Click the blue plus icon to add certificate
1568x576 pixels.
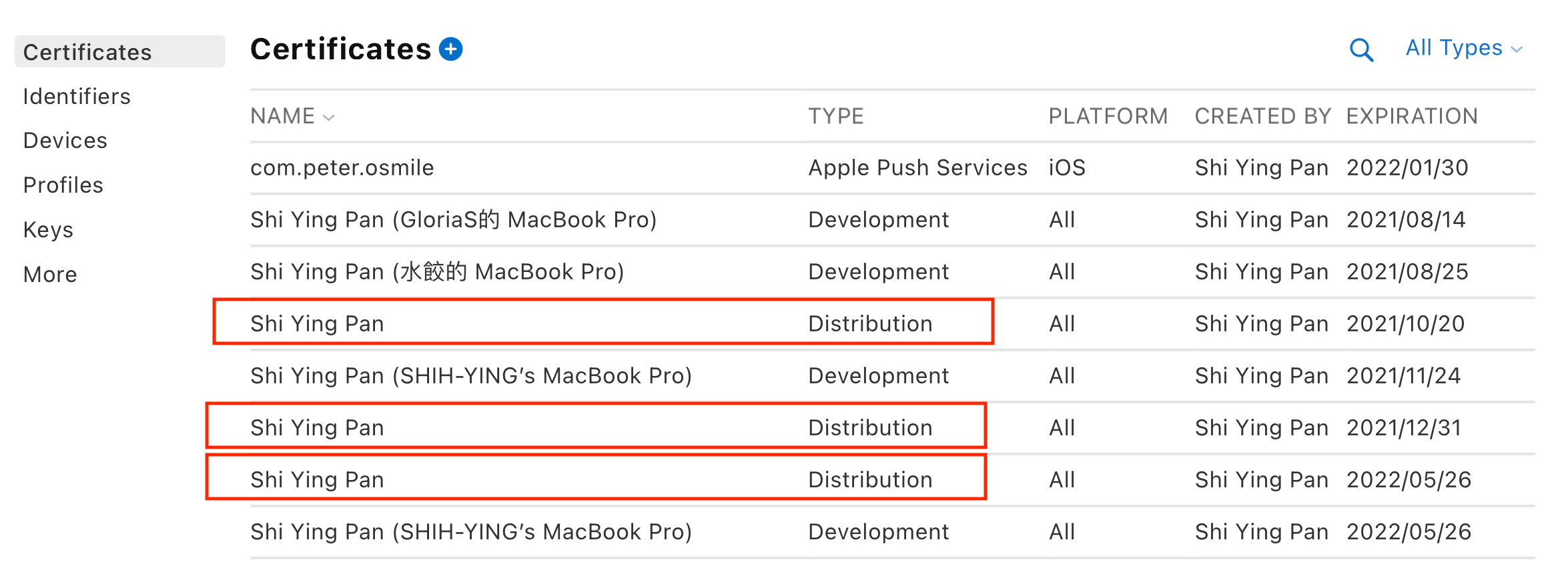click(451, 49)
